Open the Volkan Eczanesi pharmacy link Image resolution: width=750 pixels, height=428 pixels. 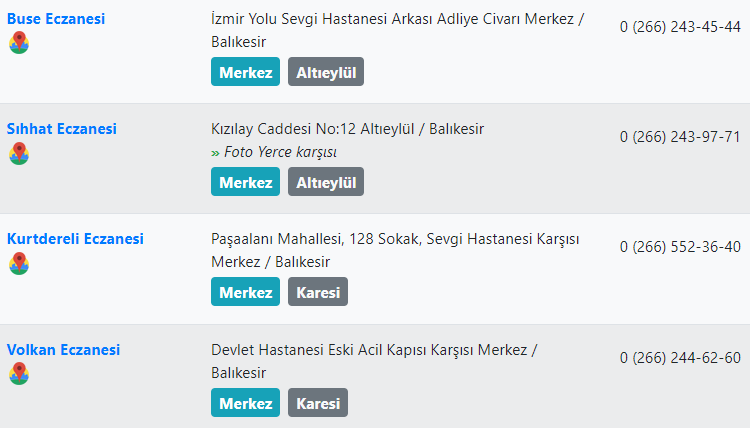63,350
